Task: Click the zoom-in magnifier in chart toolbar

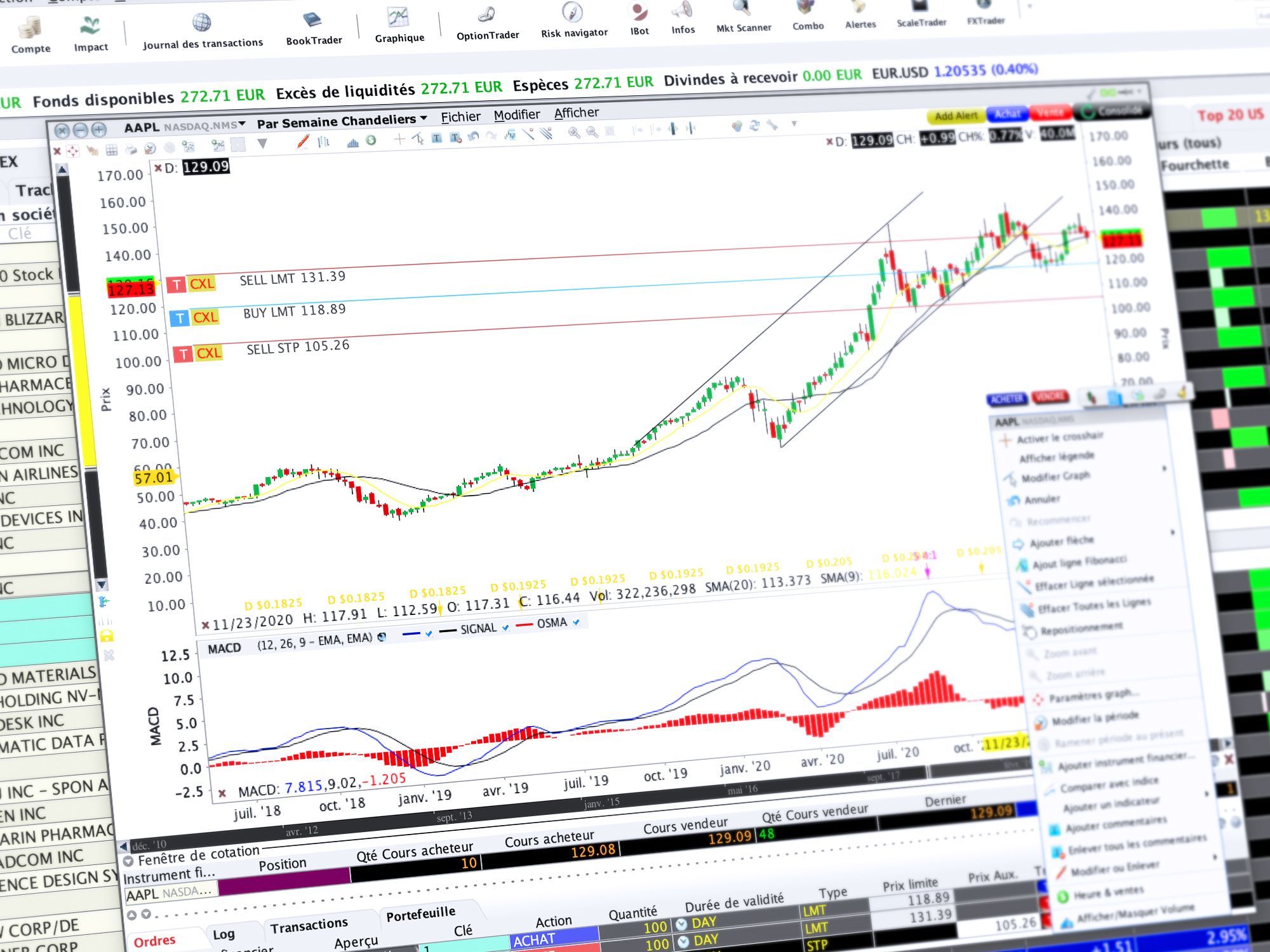Action: point(574,133)
